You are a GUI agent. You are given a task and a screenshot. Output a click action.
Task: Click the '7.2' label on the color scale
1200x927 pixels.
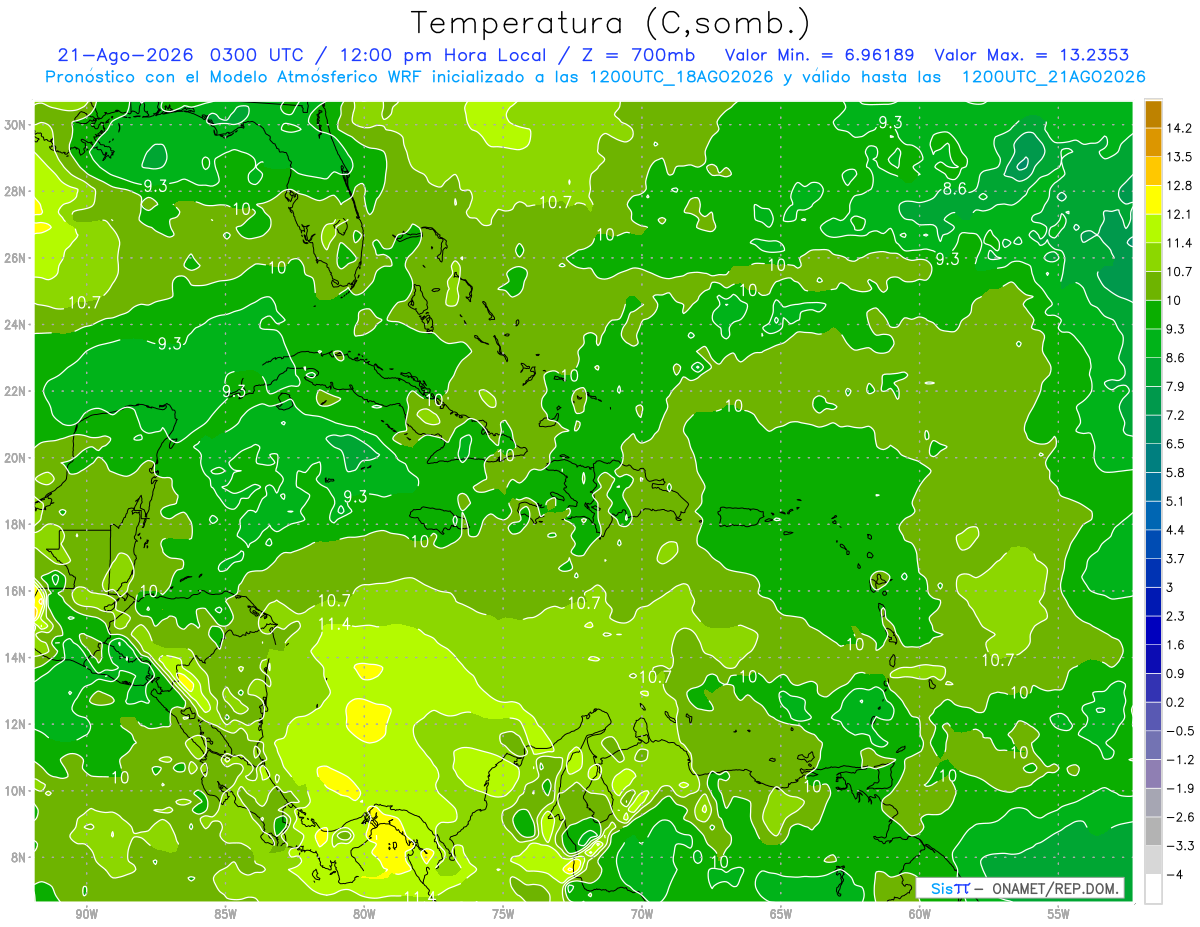1176,415
